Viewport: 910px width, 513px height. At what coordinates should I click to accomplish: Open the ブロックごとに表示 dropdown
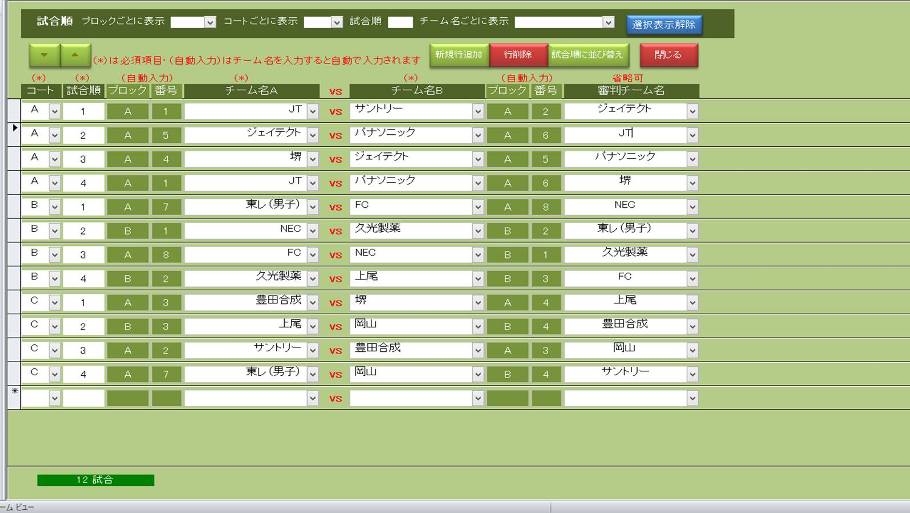click(x=210, y=22)
